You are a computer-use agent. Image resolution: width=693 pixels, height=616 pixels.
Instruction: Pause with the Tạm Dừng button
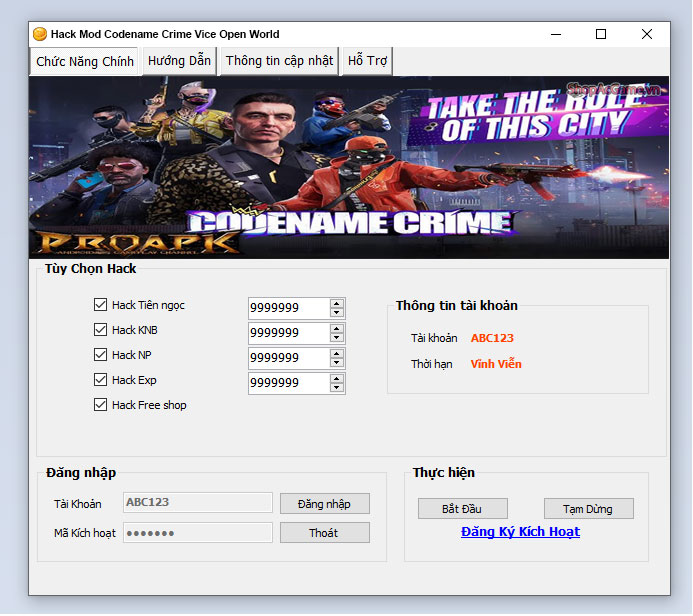[589, 509]
